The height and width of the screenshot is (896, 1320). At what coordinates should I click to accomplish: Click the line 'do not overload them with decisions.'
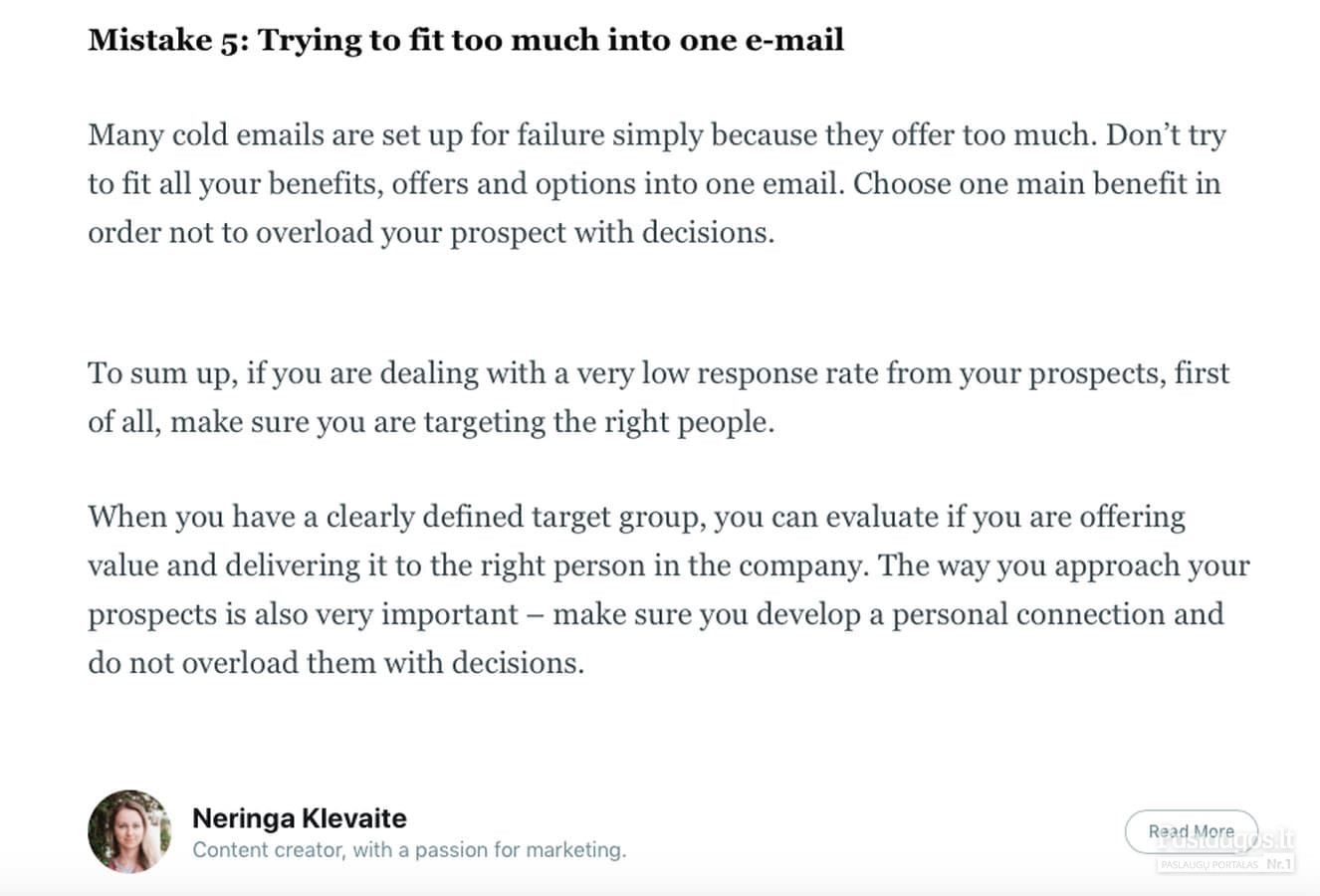[336, 662]
